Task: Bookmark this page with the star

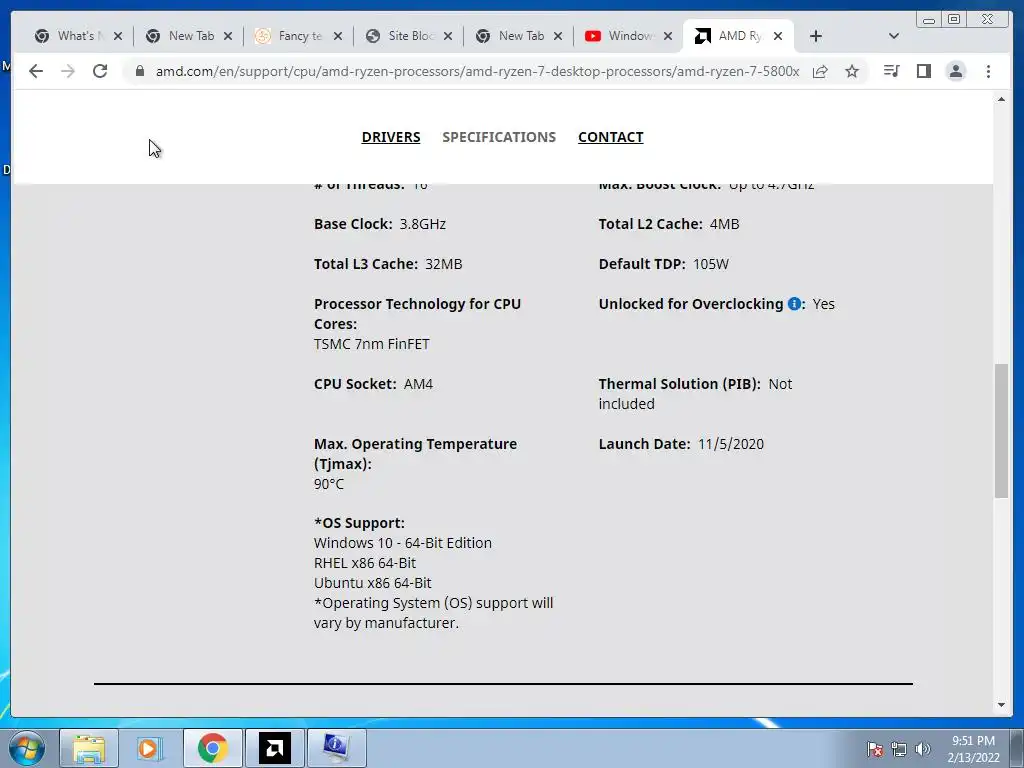Action: [852, 71]
